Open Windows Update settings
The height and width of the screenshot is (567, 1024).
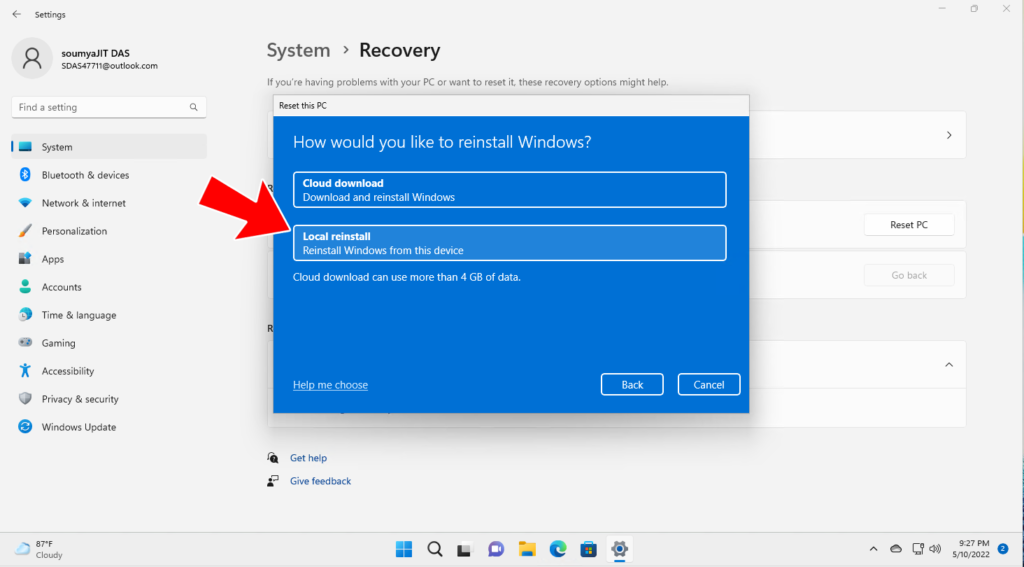108,427
